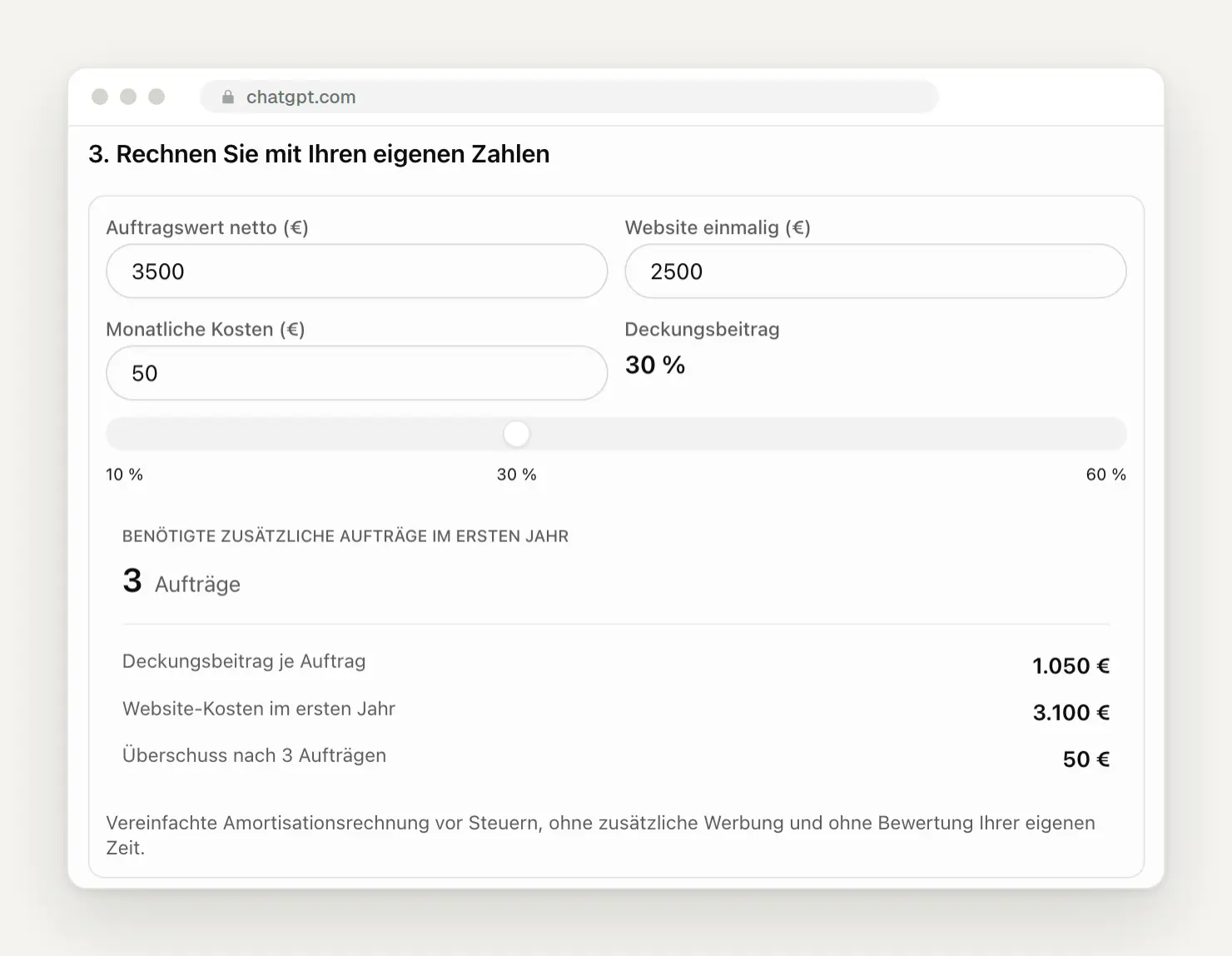Click the "60 %" slider maximum label

click(1105, 475)
